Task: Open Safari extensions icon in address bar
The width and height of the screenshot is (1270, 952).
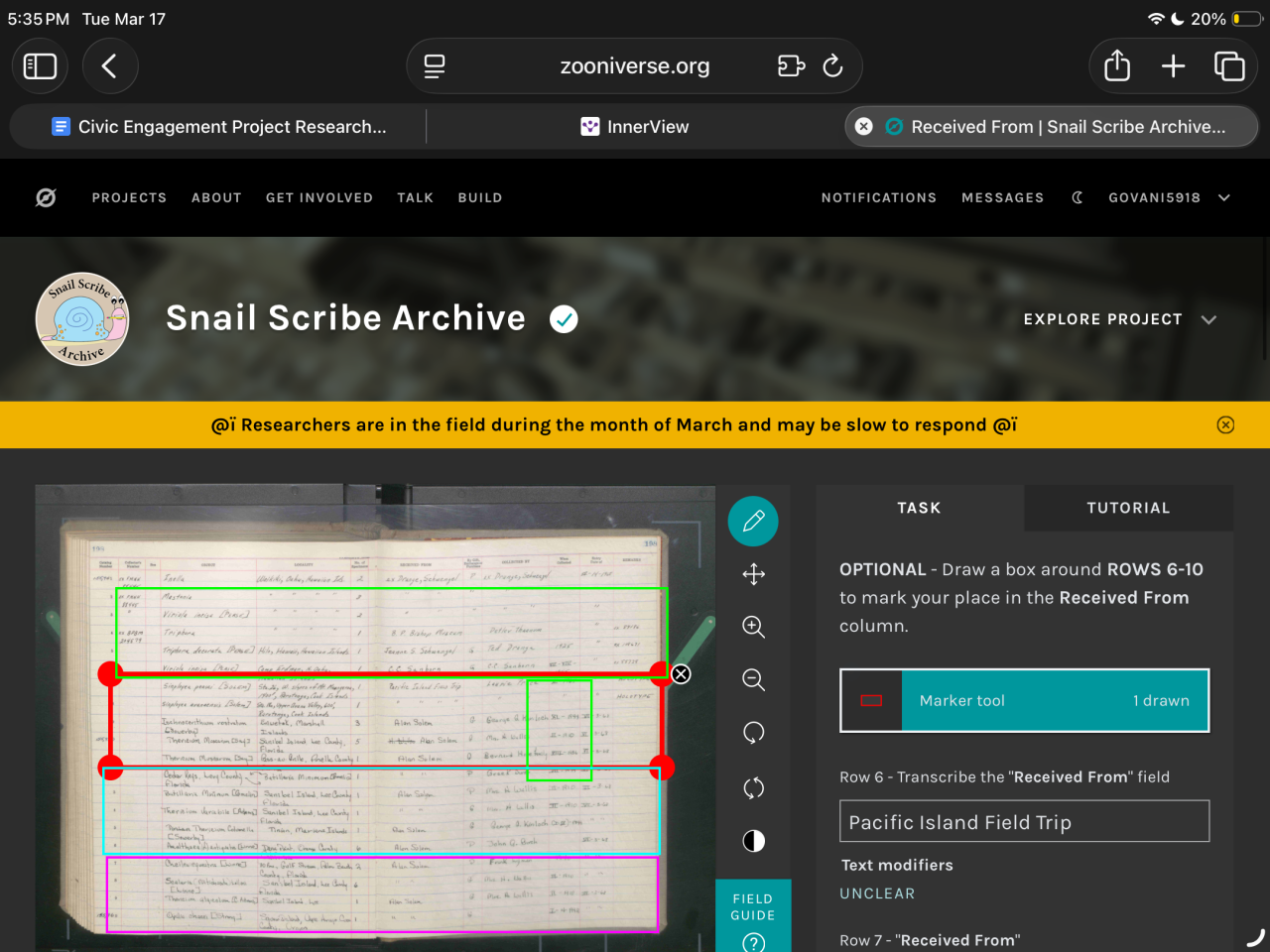Action: (791, 66)
